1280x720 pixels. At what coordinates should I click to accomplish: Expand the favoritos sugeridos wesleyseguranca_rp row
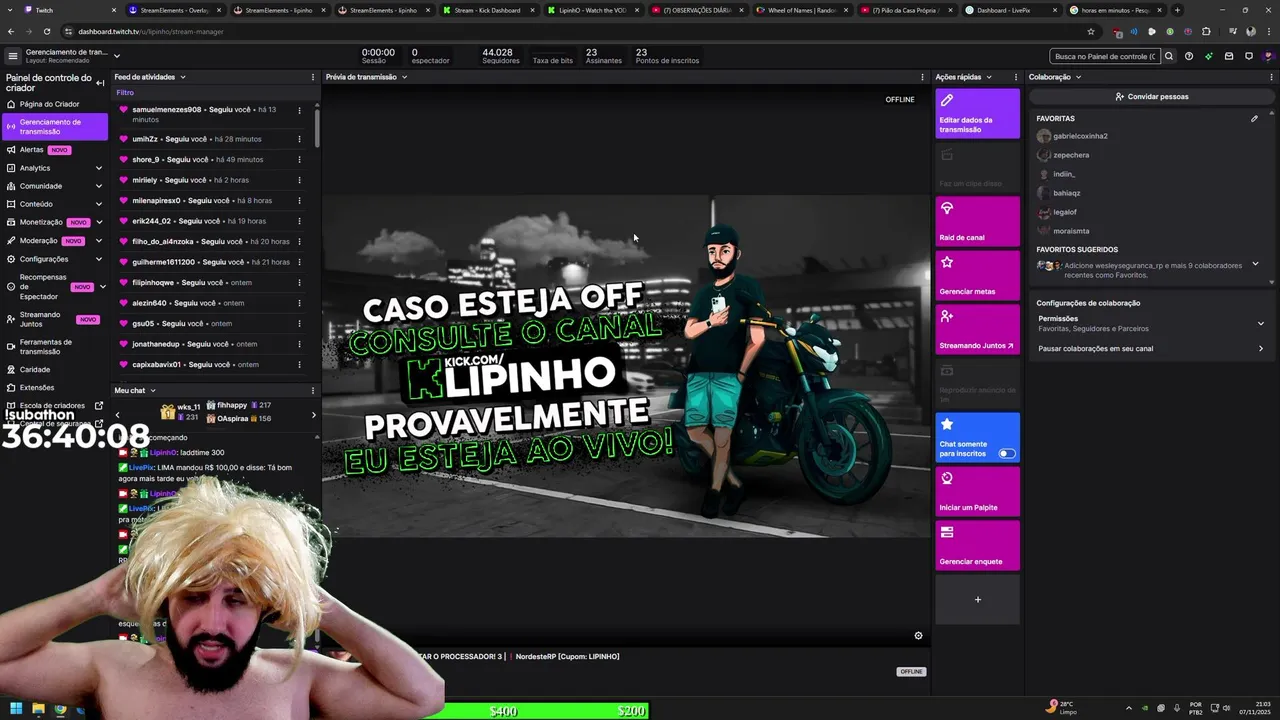(x=1254, y=264)
